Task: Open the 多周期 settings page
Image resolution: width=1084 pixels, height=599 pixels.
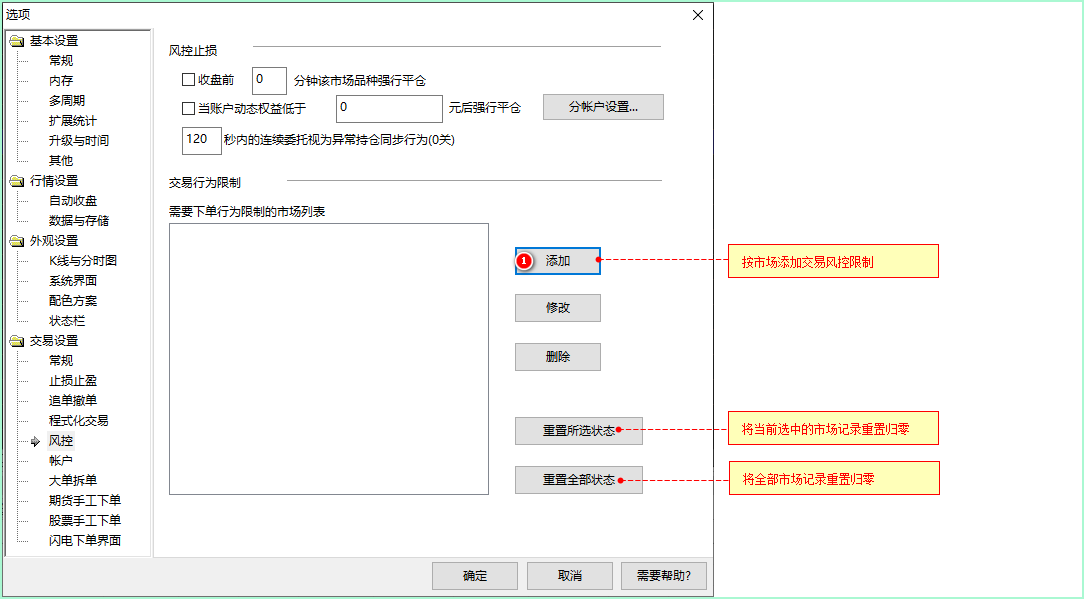Action: click(66, 101)
